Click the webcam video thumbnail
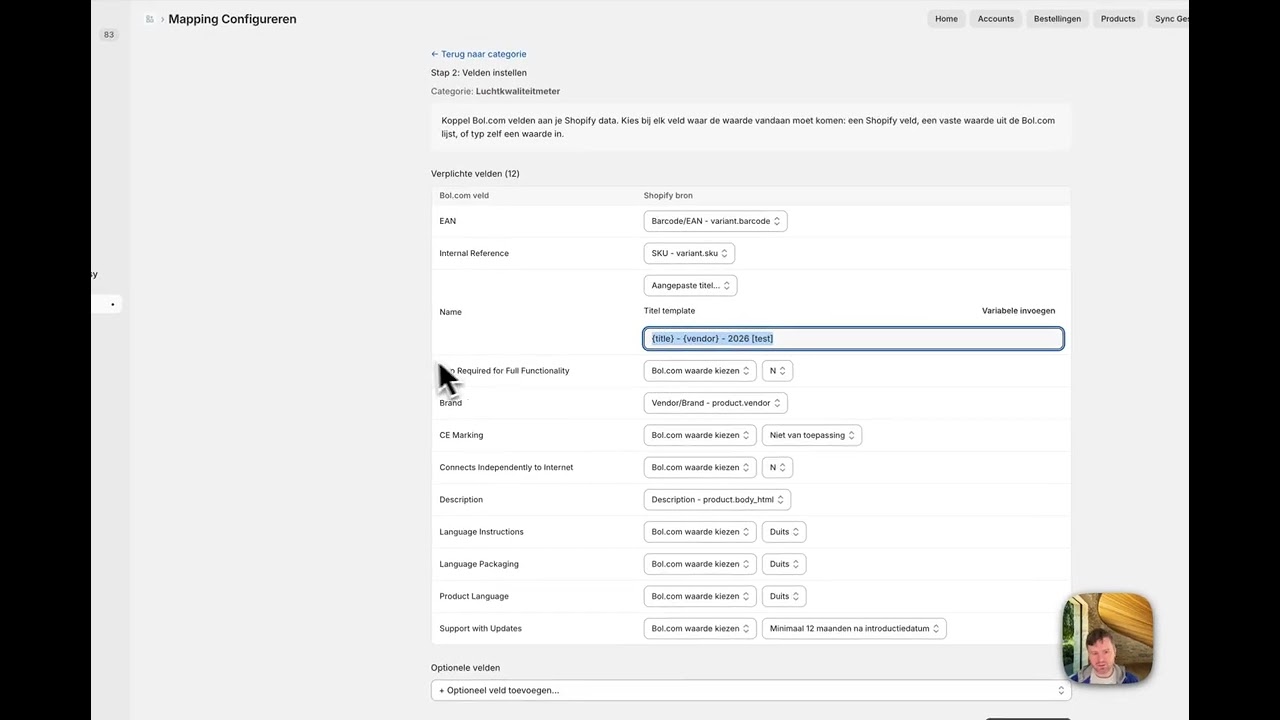Image resolution: width=1280 pixels, height=720 pixels. [x=1108, y=638]
